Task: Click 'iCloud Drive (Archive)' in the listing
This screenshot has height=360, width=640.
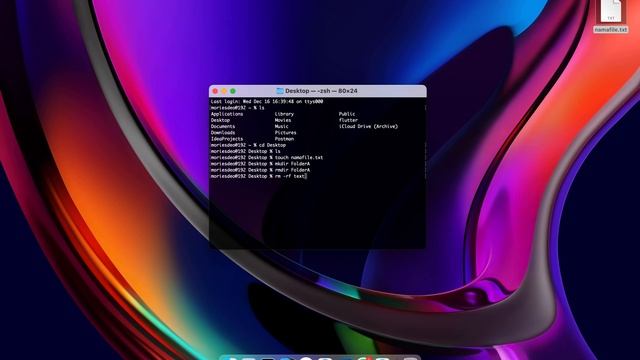Action: [368, 127]
